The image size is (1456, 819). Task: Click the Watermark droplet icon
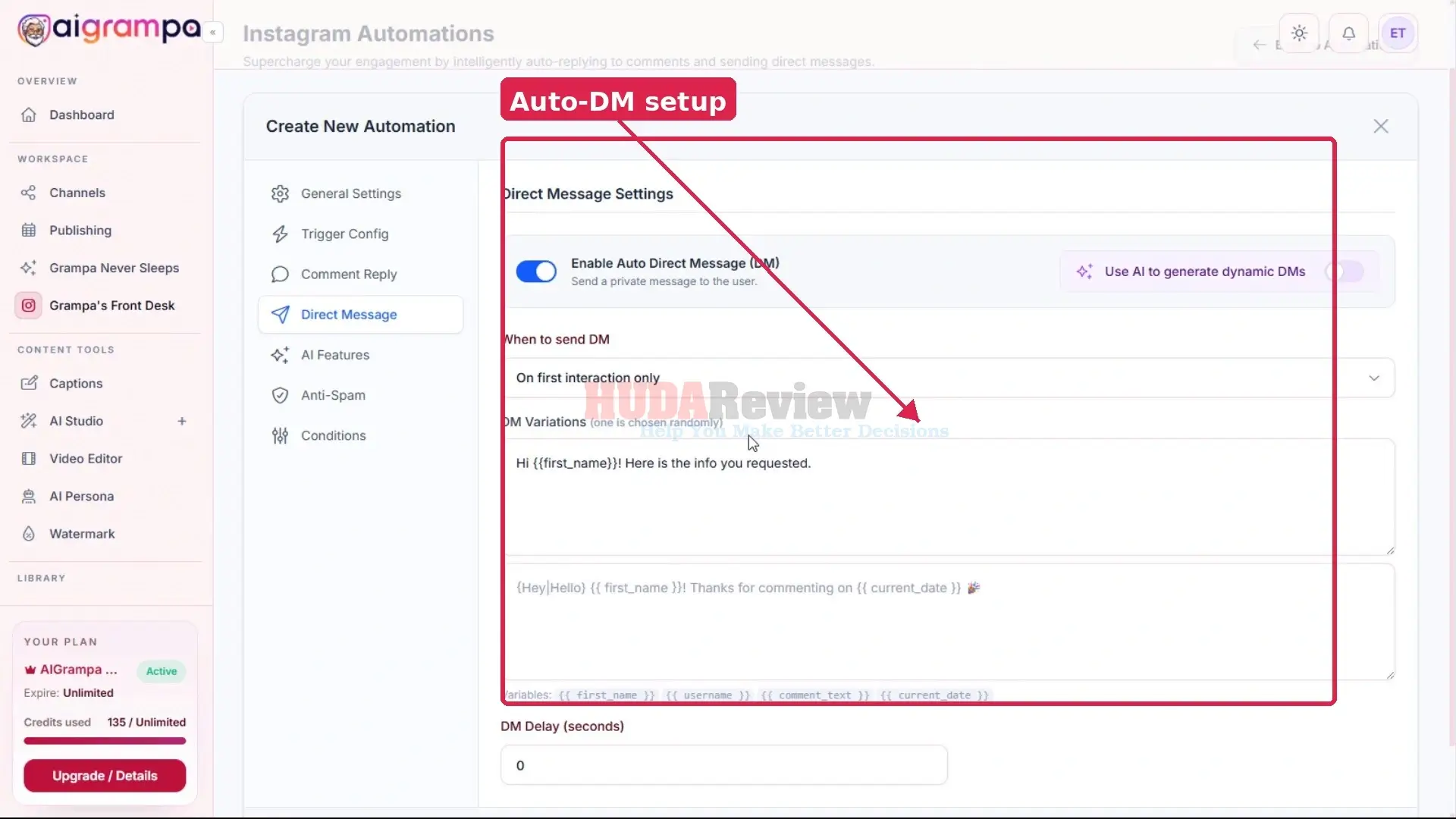click(x=29, y=534)
